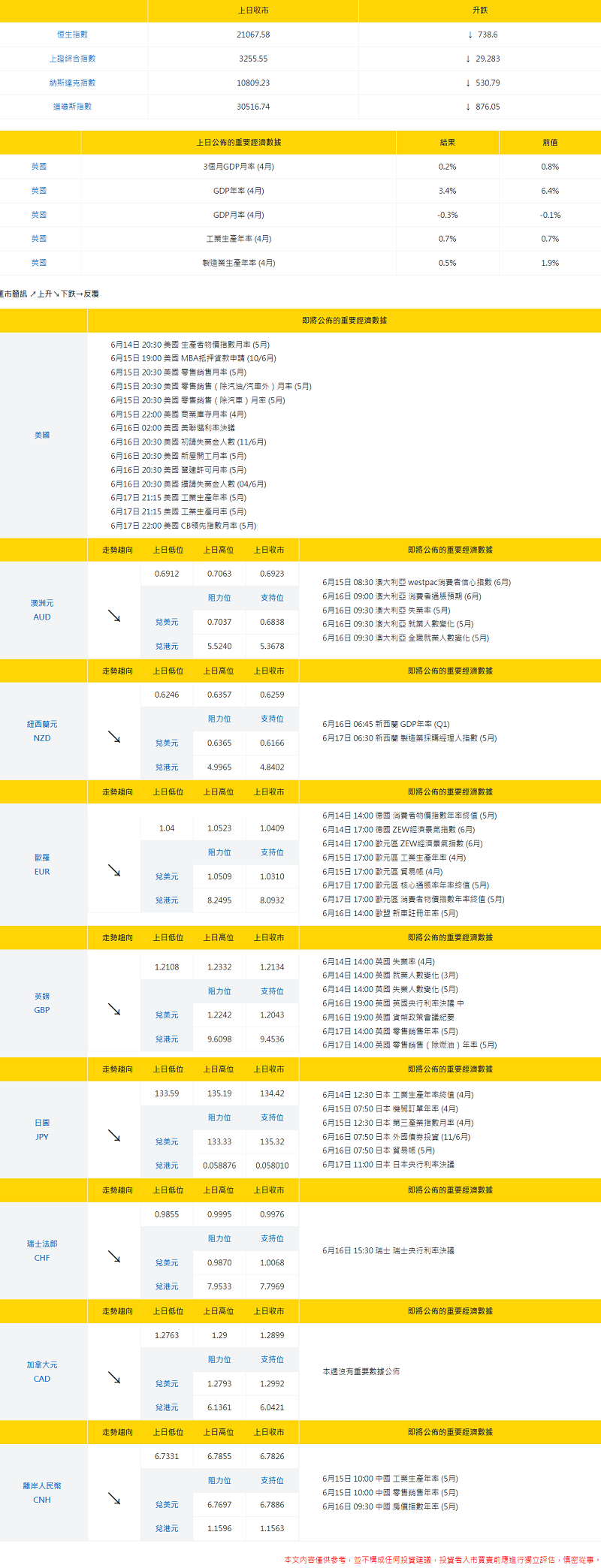Click the down arrow beside 530.79
The width and height of the screenshot is (601, 1568).
(x=468, y=83)
